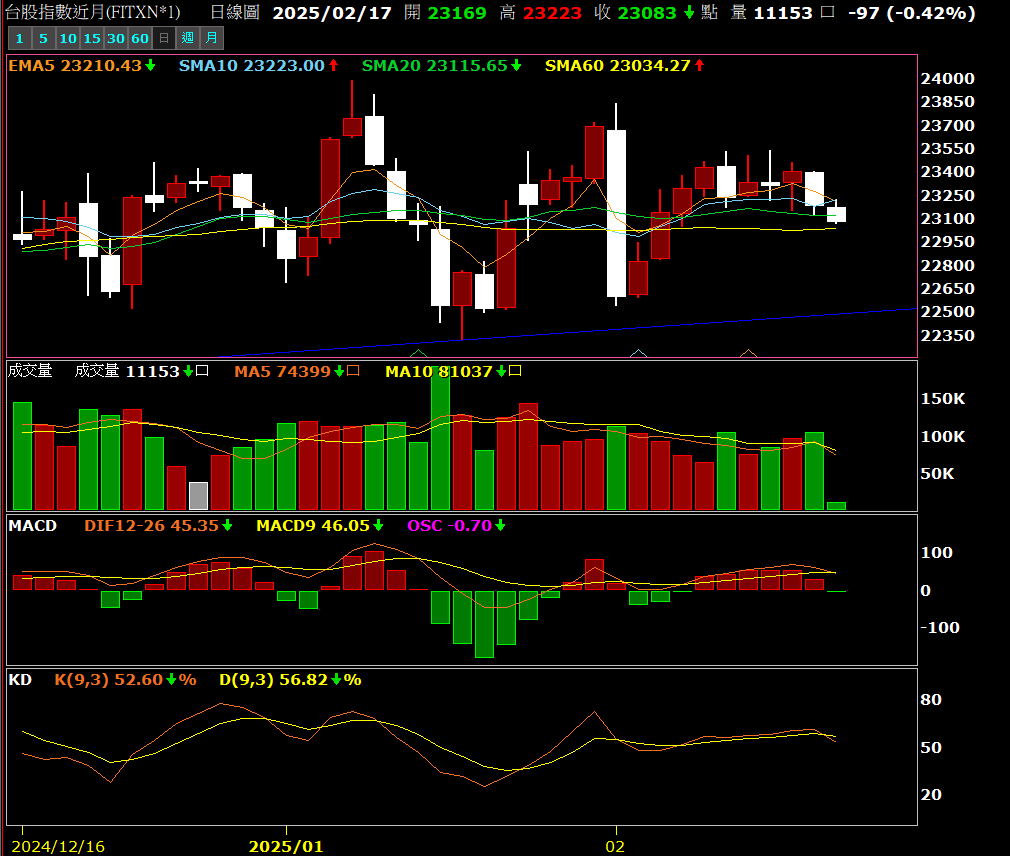The width and height of the screenshot is (1010, 856).
Task: Click the square unit box after 量 11153
Action: [x=826, y=13]
